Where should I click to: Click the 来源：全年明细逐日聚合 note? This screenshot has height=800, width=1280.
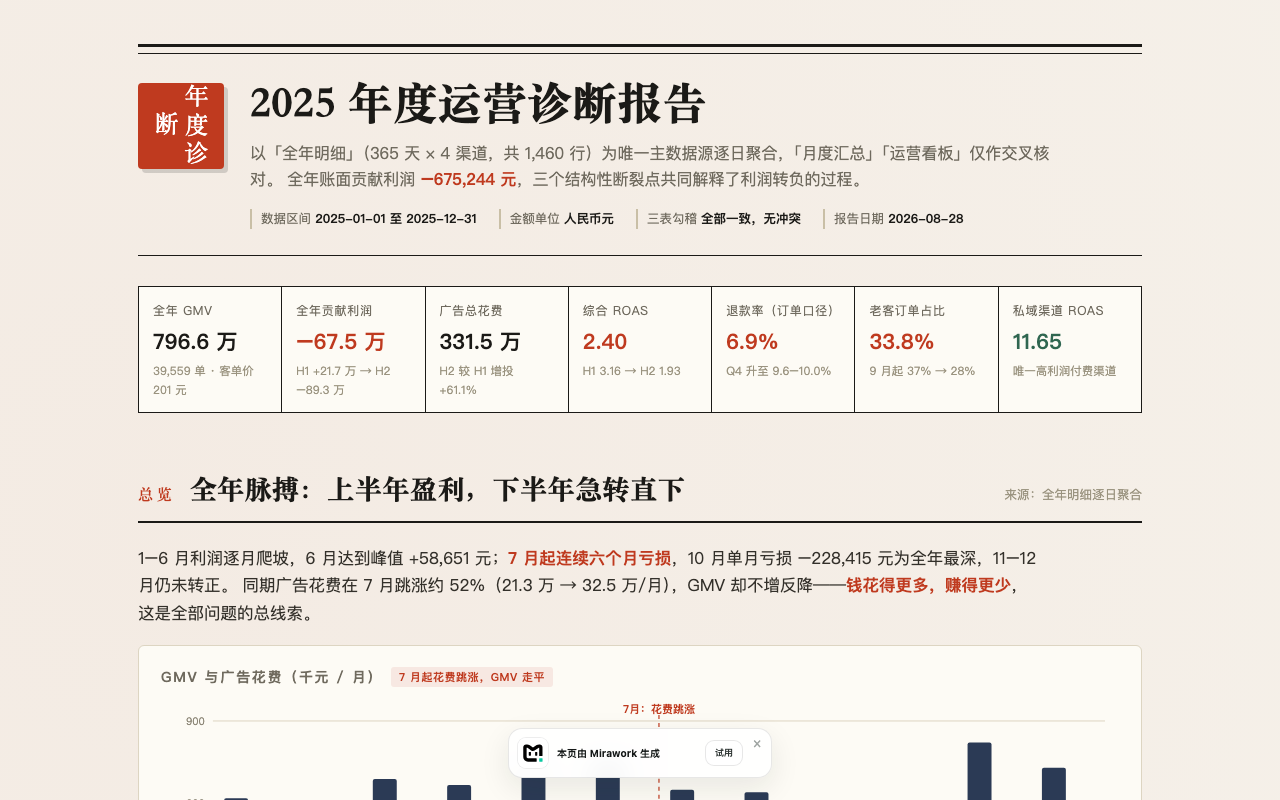[1073, 494]
